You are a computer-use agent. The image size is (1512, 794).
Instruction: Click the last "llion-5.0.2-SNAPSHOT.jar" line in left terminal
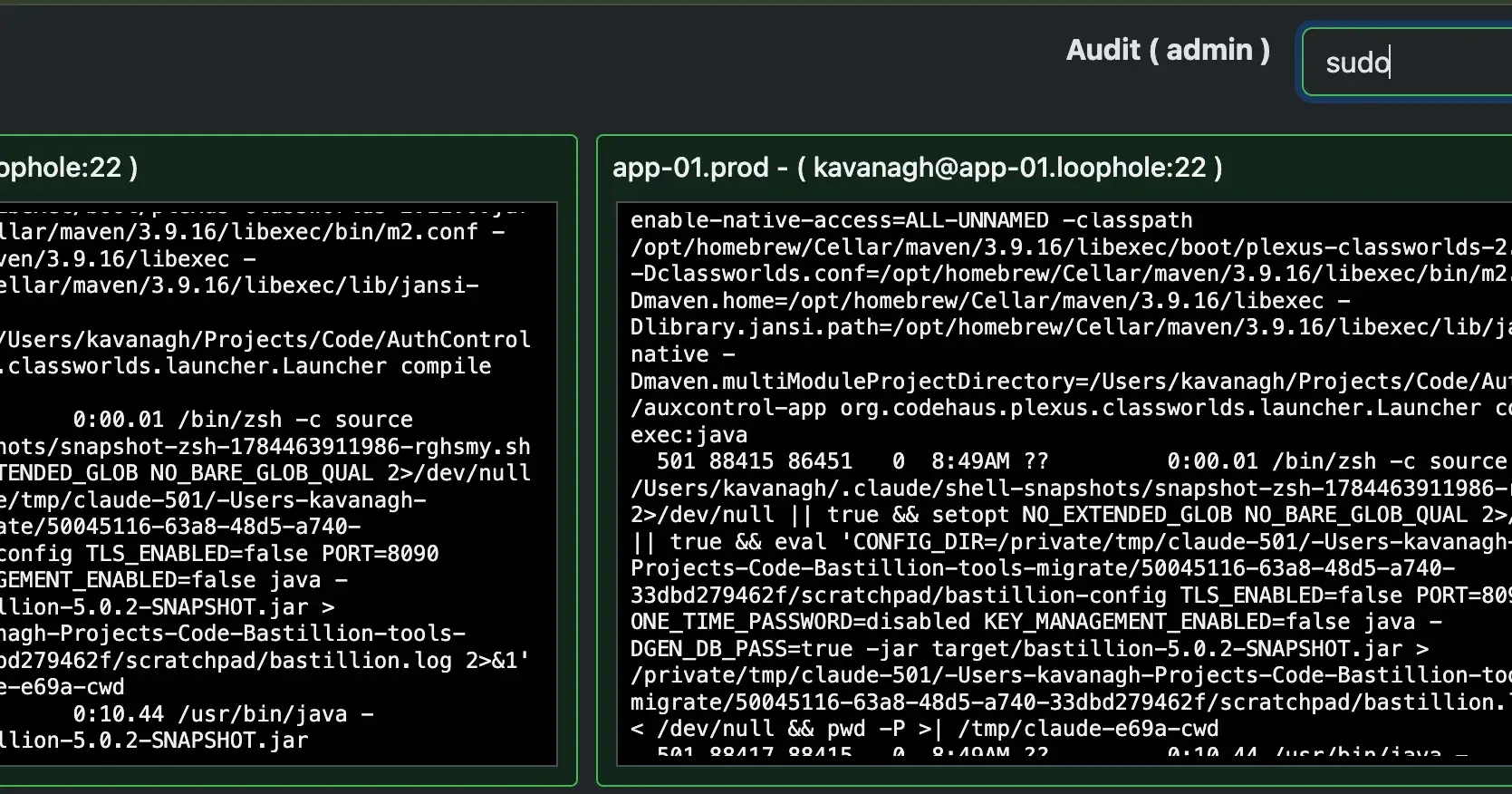click(154, 741)
